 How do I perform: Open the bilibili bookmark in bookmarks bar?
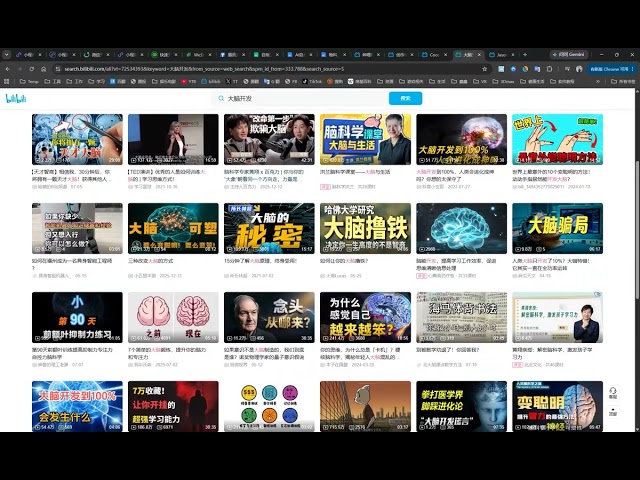click(x=211, y=81)
